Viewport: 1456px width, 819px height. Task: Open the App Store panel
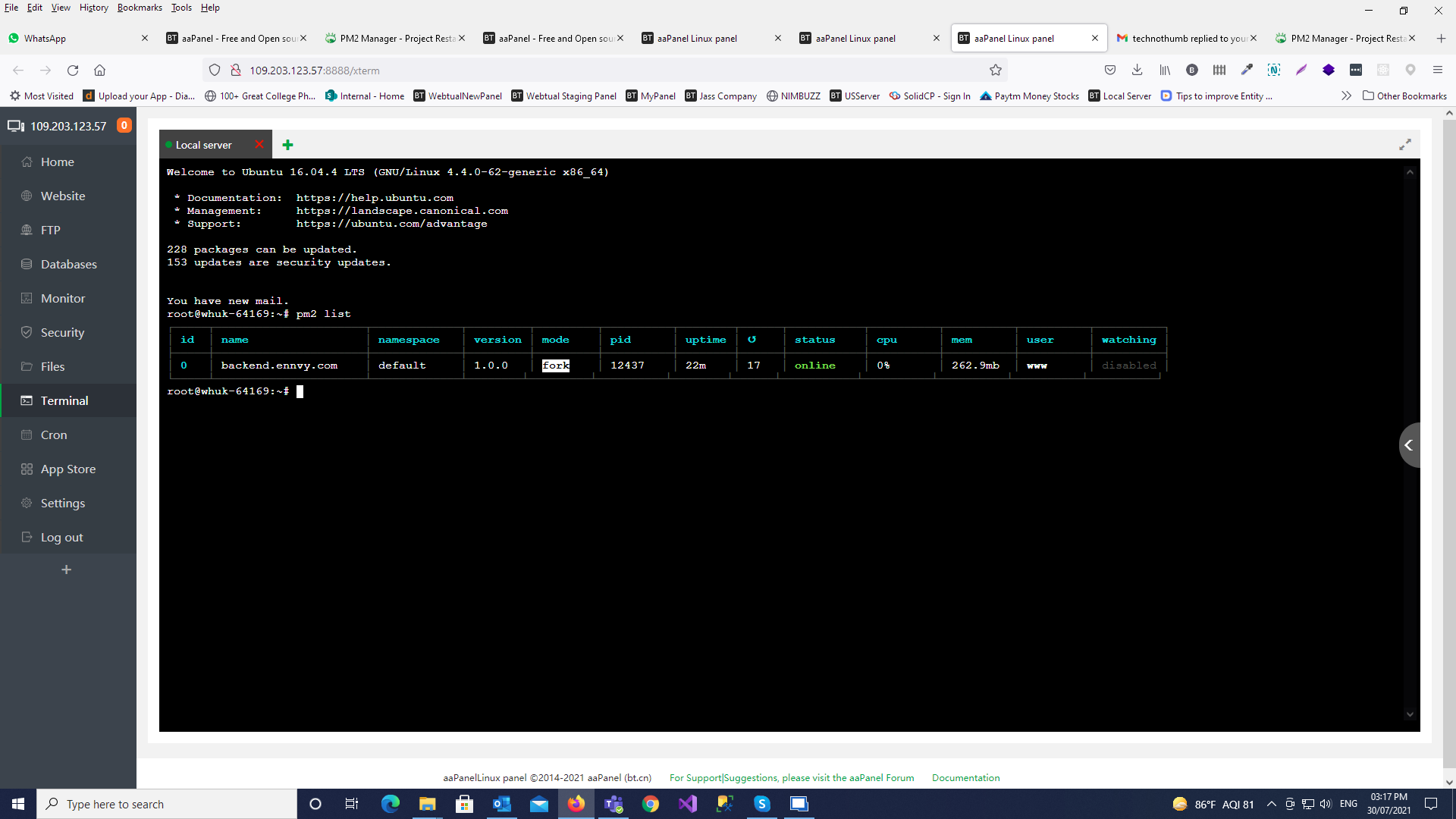click(x=67, y=469)
